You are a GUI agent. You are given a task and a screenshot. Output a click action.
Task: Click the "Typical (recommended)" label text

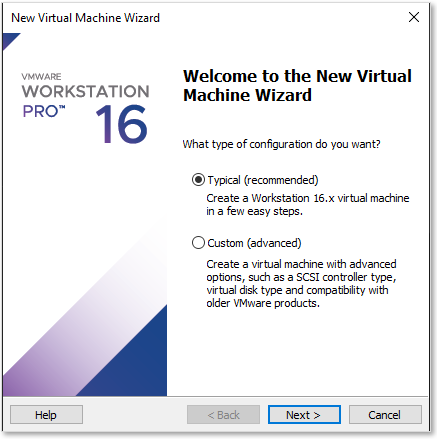pyautogui.click(x=263, y=180)
